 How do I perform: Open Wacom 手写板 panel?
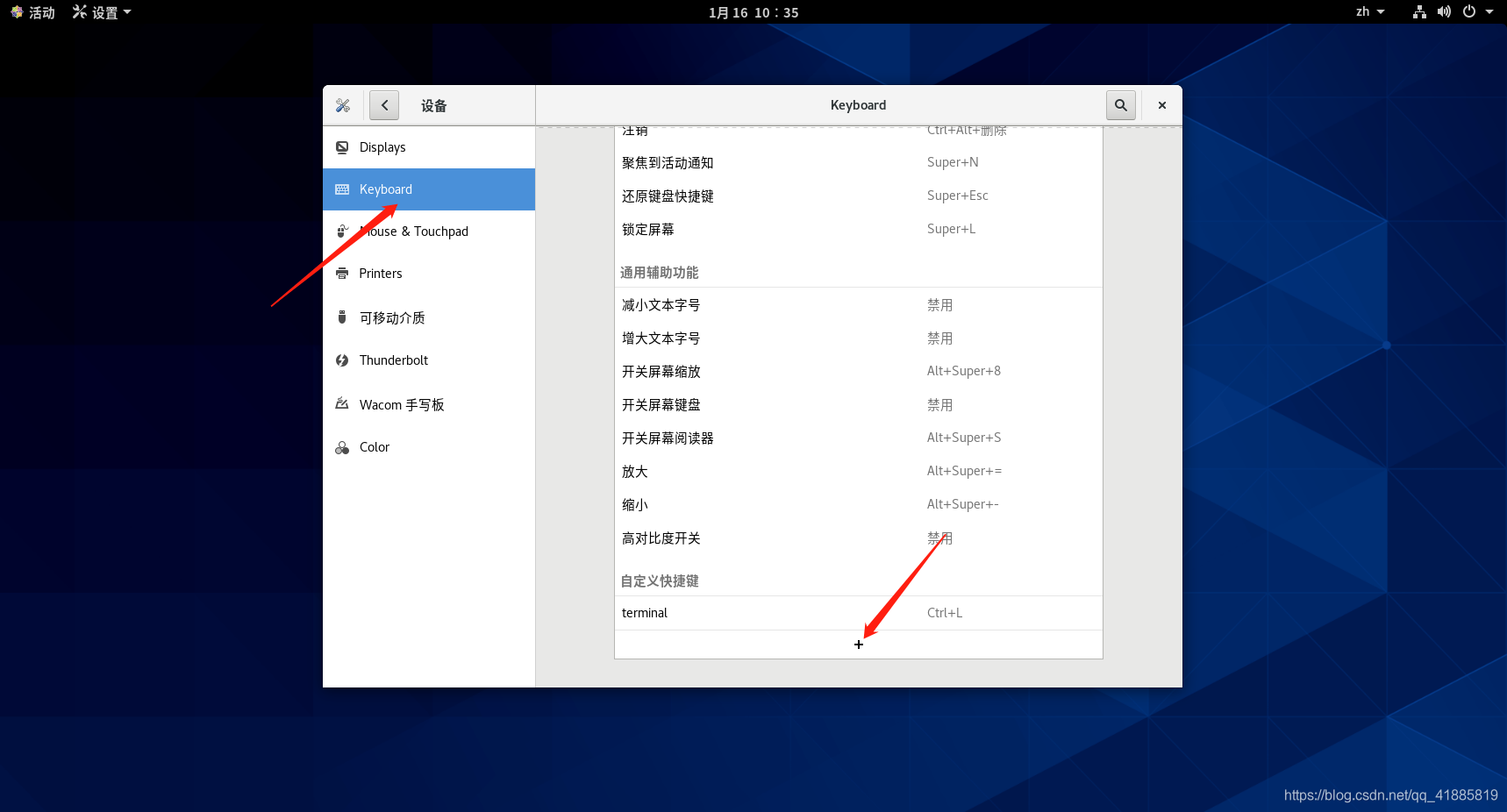pyautogui.click(x=429, y=404)
